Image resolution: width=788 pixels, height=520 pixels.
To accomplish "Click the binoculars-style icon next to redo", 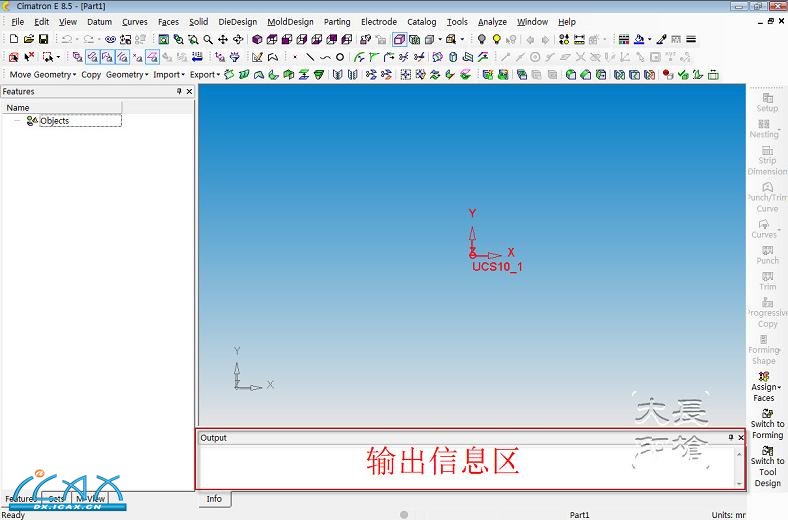I will click(111, 39).
